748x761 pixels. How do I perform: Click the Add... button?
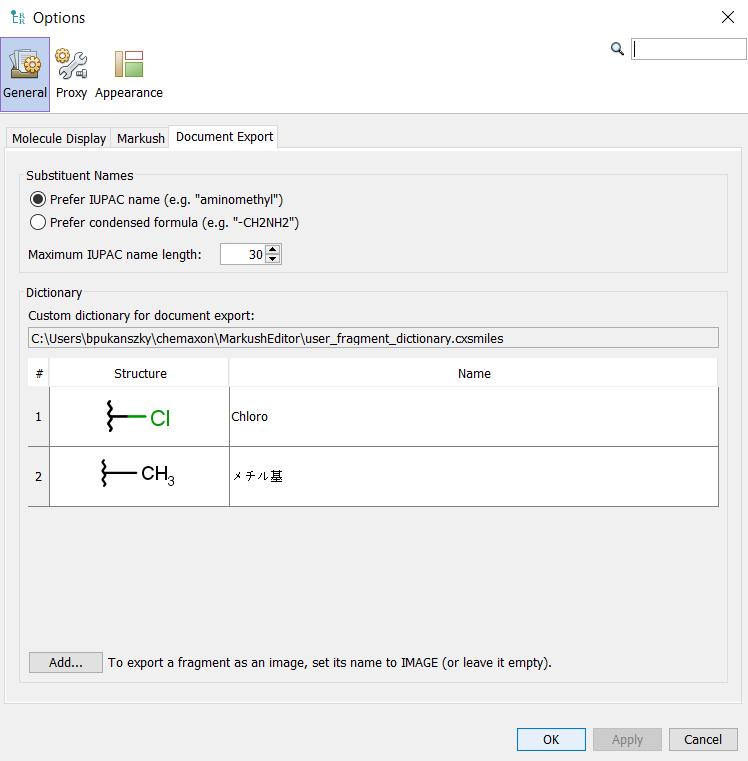(66, 662)
